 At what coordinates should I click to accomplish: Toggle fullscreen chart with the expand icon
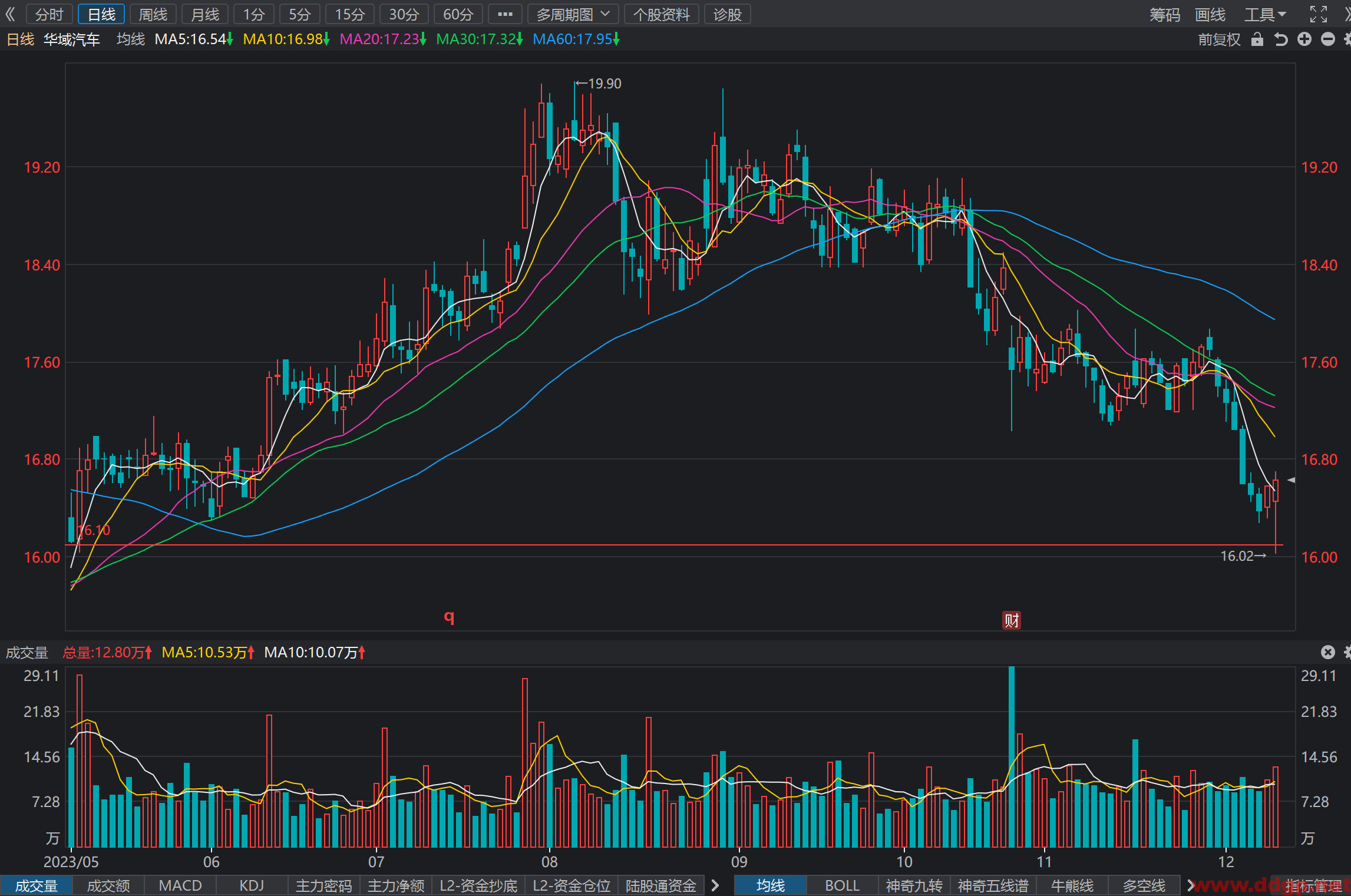[x=1319, y=14]
